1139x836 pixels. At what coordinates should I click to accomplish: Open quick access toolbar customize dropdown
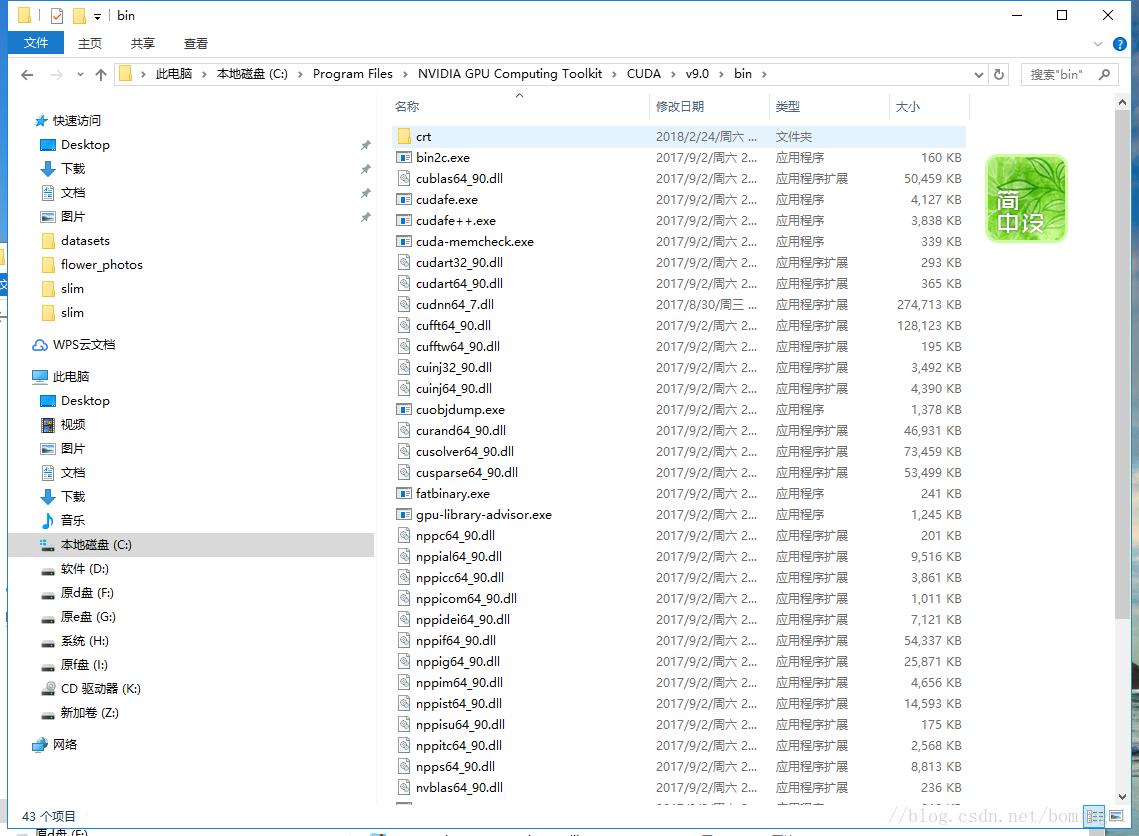[97, 16]
